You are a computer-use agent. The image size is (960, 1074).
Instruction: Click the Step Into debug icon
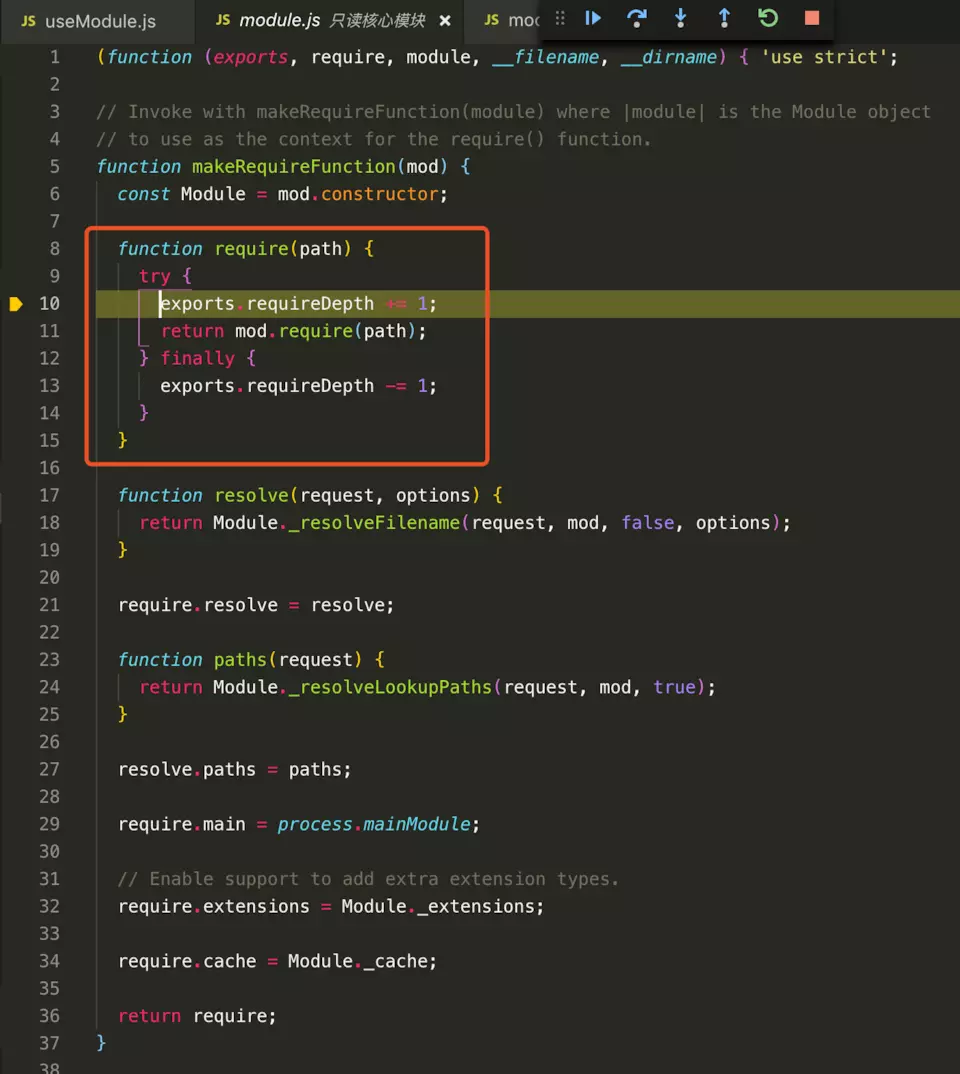[x=681, y=18]
